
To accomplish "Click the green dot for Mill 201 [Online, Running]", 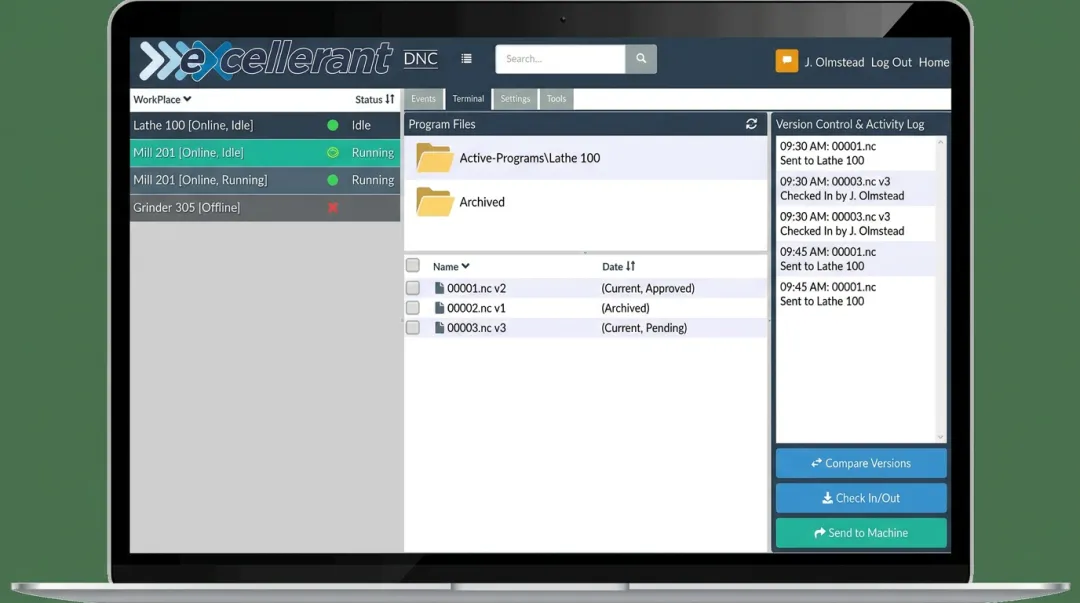I will click(333, 181).
